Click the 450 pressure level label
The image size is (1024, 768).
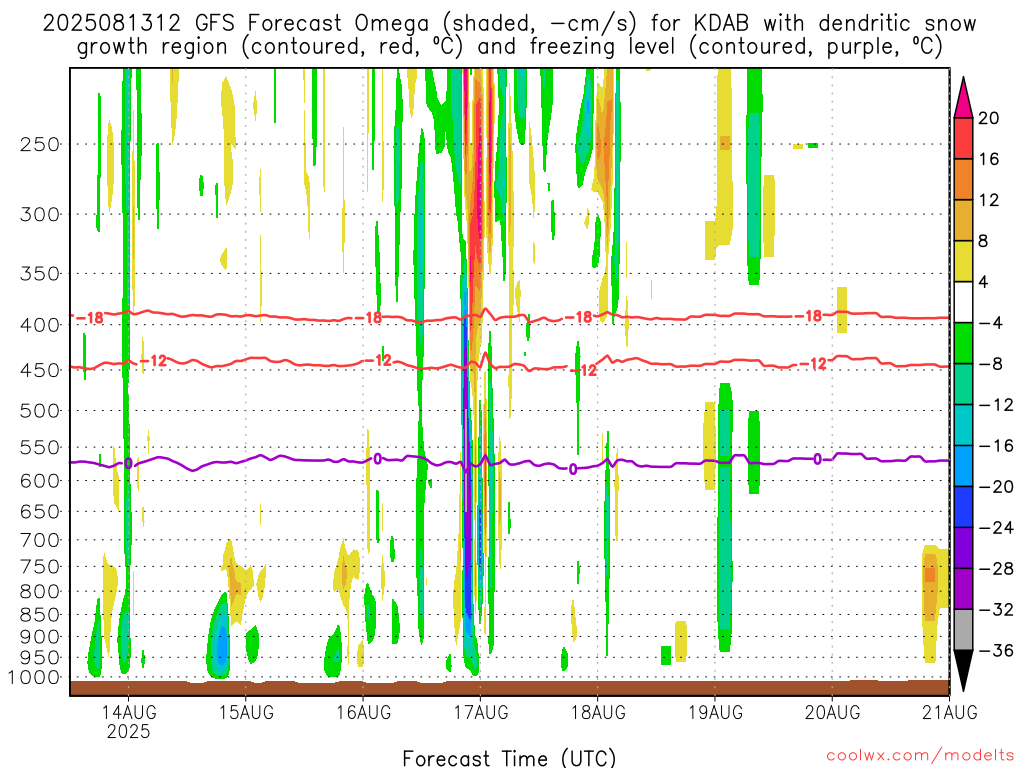click(x=40, y=370)
